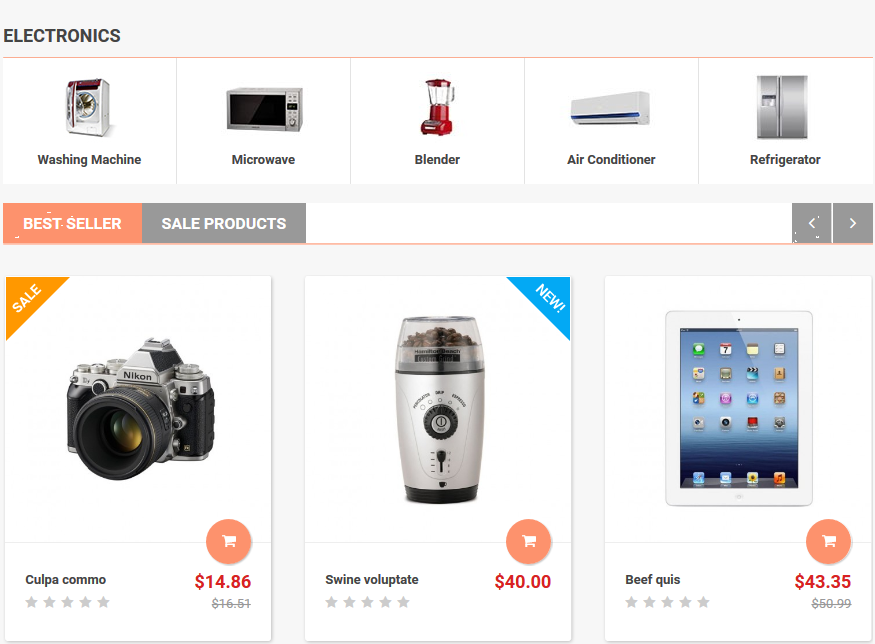The width and height of the screenshot is (875, 644).
Task: Open the Air Conditioner category image
Action: [610, 108]
